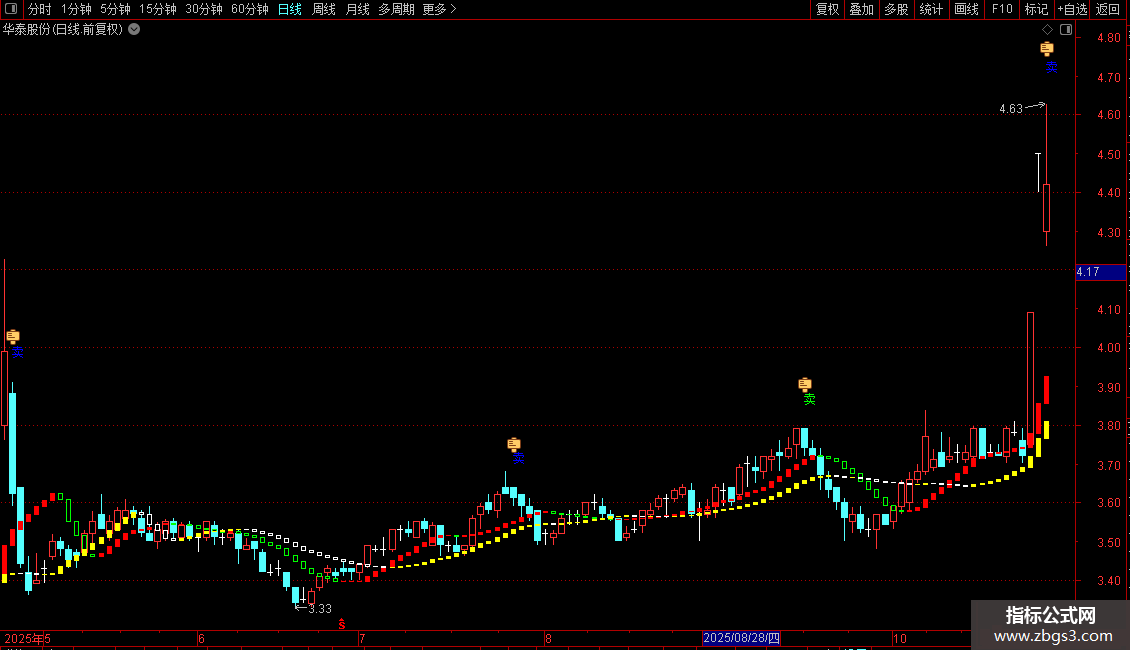Image resolution: width=1130 pixels, height=650 pixels.
Task: Click the sell signal icon above the July peak
Action: coord(514,444)
